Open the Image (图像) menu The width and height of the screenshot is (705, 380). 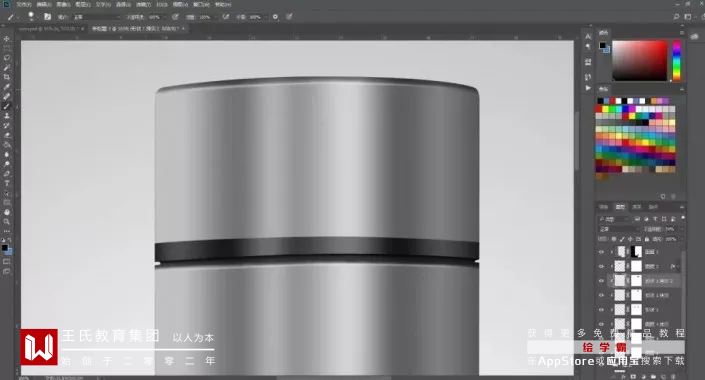coord(63,4)
